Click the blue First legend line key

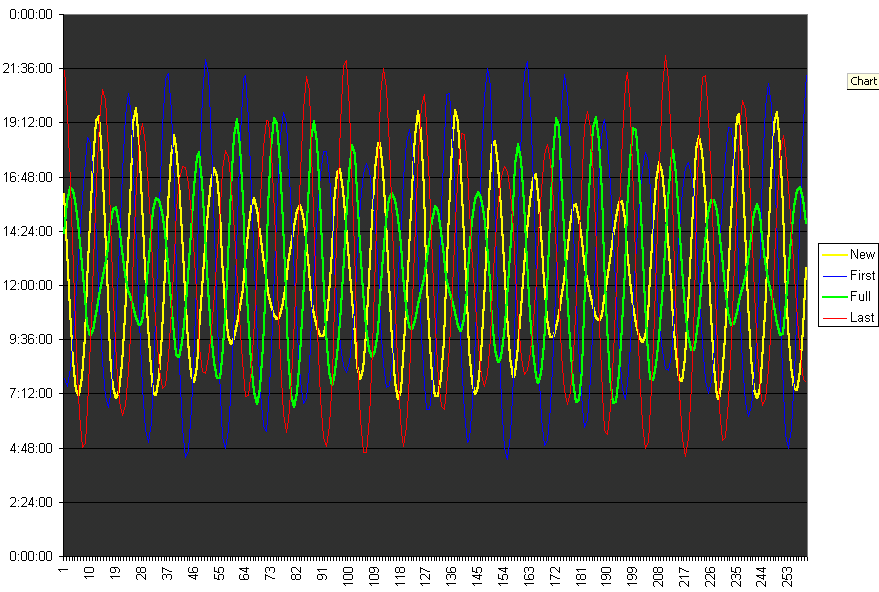pos(834,276)
